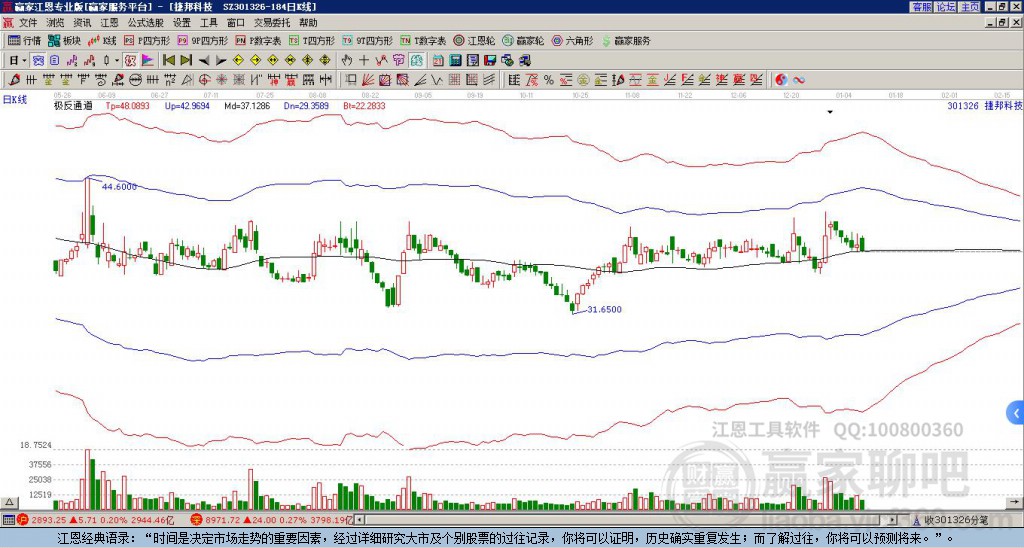Select the hand pan tool
Image resolution: width=1024 pixels, height=548 pixels.
click(x=346, y=61)
